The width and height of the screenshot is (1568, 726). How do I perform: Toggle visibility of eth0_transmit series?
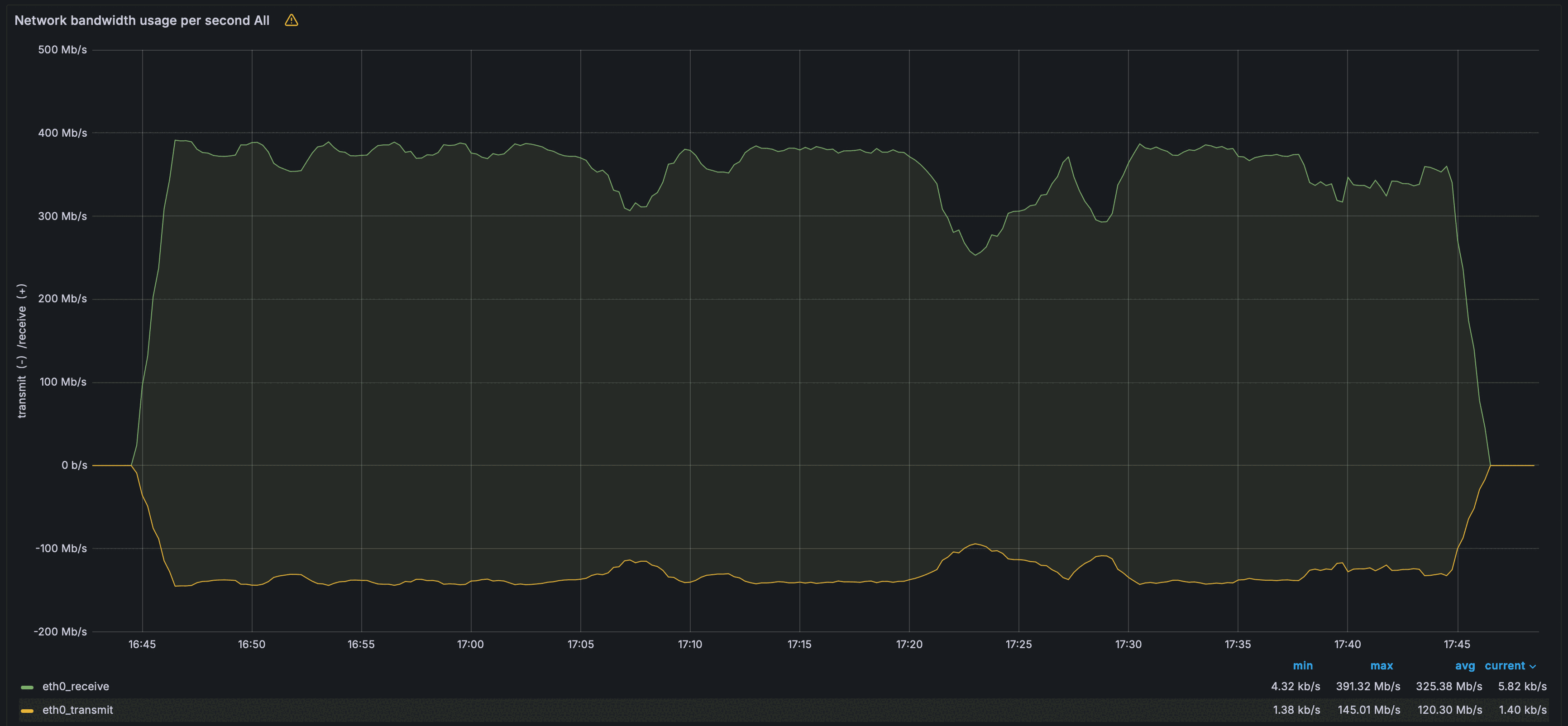point(77,710)
